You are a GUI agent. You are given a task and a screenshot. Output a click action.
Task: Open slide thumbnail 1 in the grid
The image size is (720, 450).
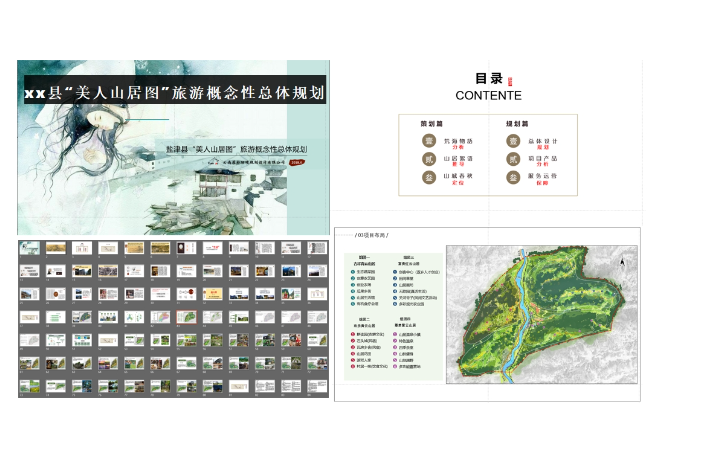(x=29, y=248)
